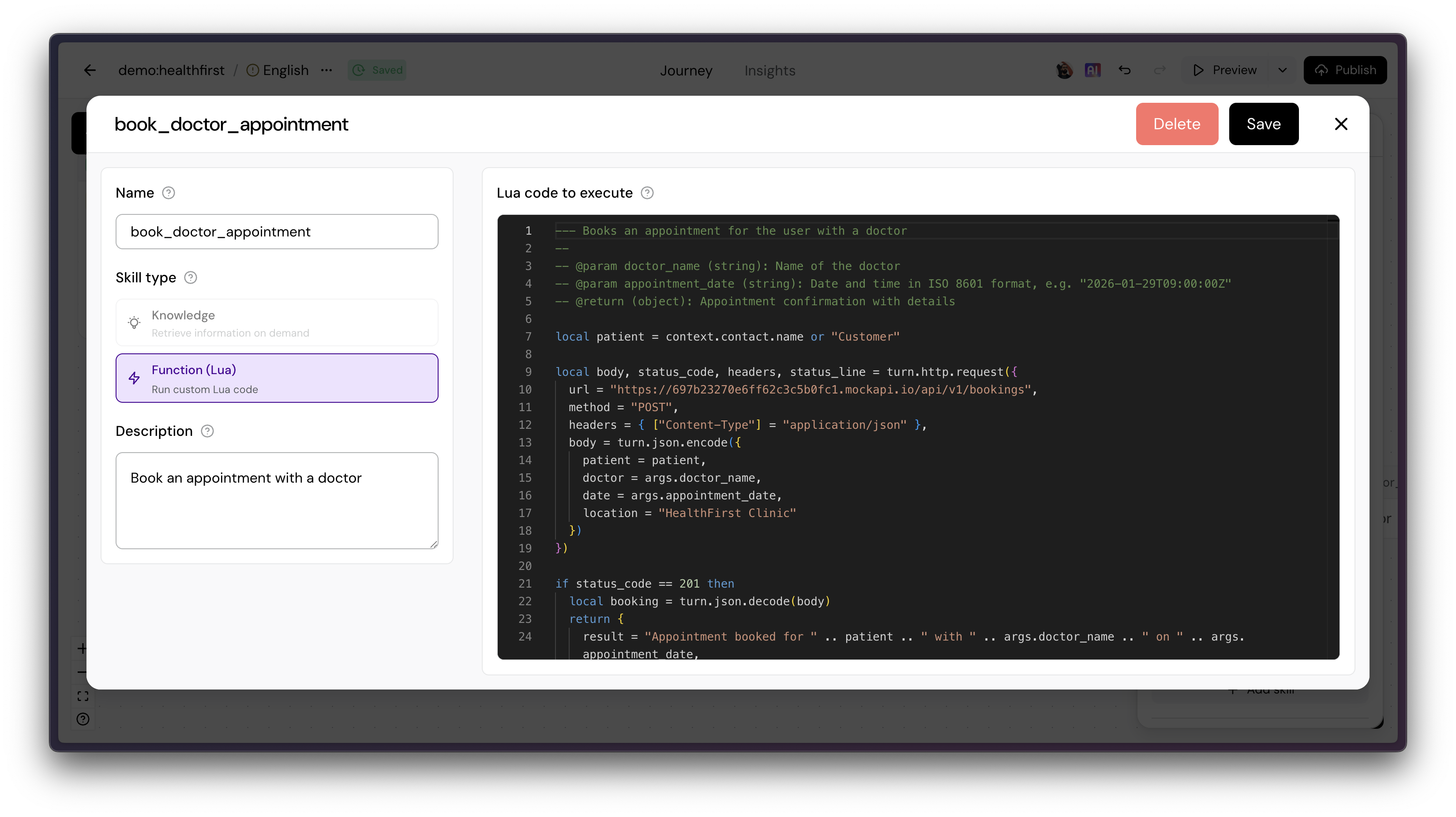This screenshot has width=1456, height=817.
Task: Switch to the Journey tab
Action: (686, 71)
